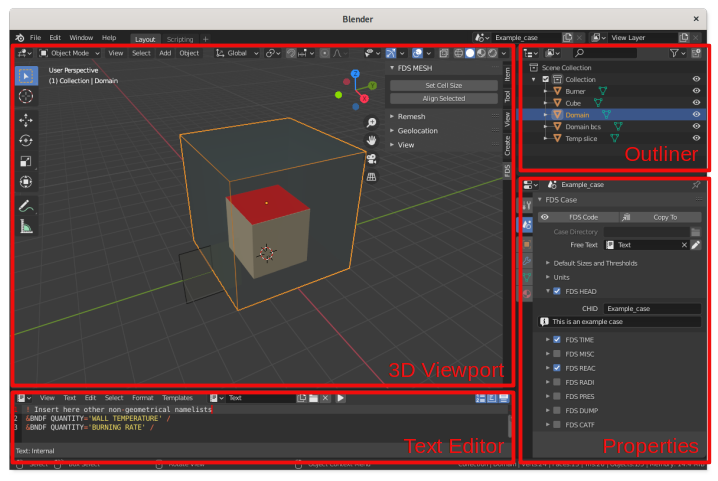Hide the Cube object via eye icon
The width and height of the screenshot is (718, 481).
[x=696, y=103]
